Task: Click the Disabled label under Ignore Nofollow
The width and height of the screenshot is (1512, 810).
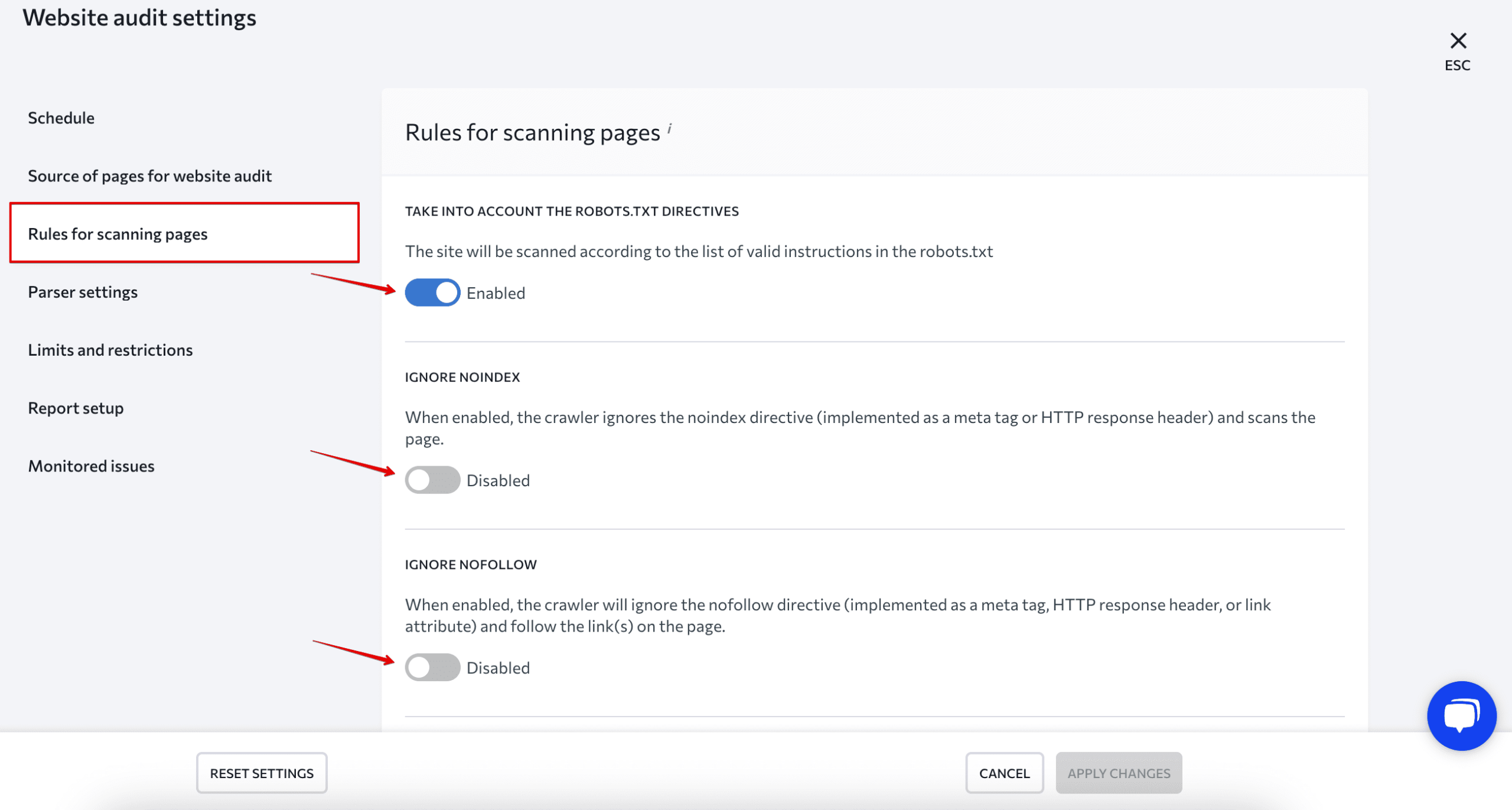Action: [x=498, y=668]
